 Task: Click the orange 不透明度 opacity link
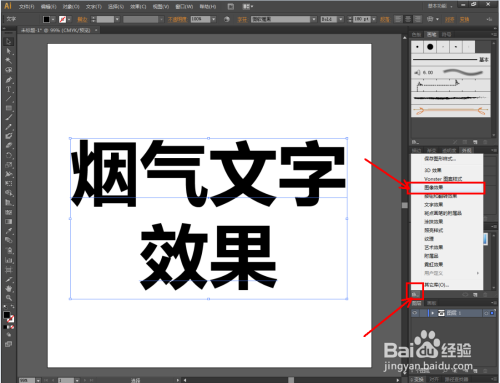click(177, 19)
